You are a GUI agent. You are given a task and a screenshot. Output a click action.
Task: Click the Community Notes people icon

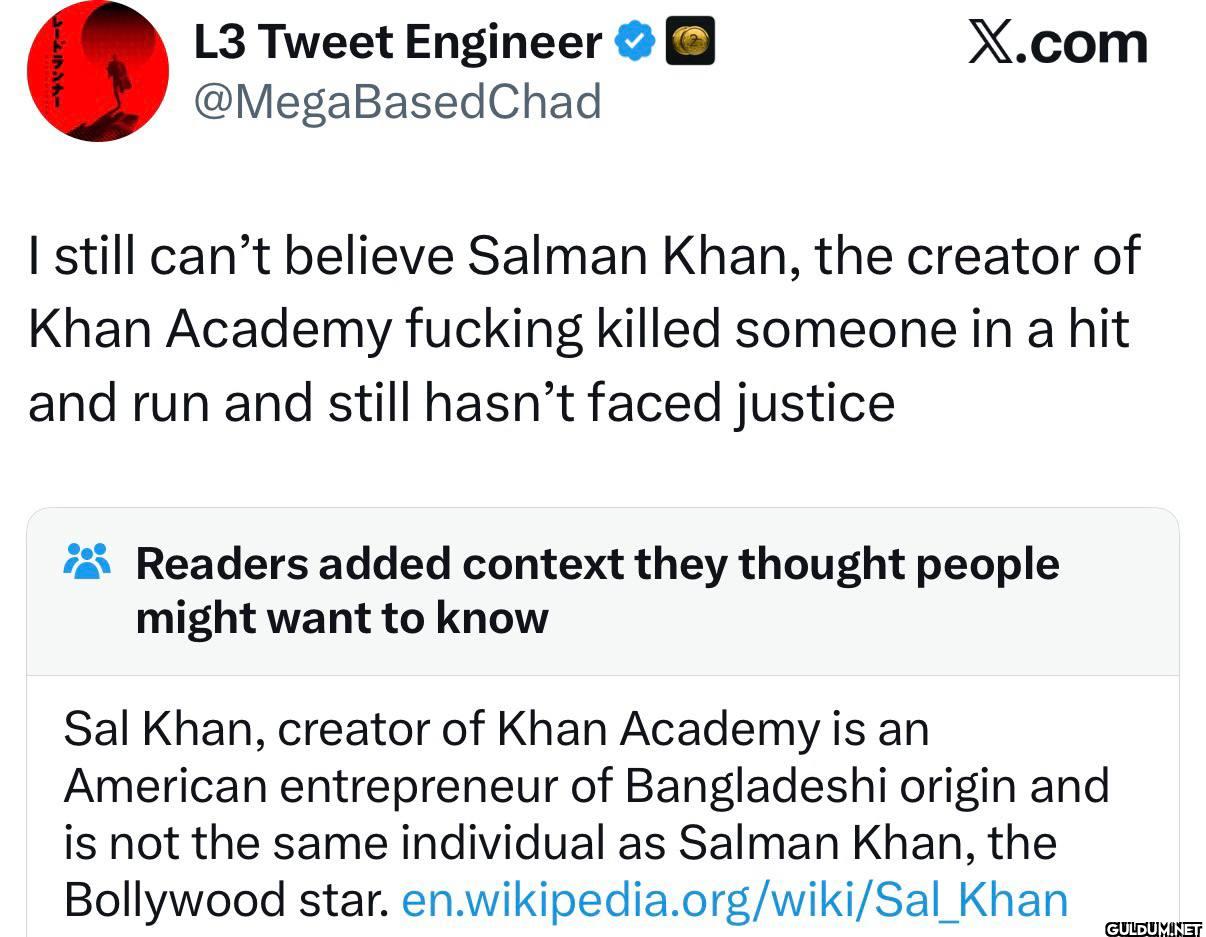coord(87,564)
